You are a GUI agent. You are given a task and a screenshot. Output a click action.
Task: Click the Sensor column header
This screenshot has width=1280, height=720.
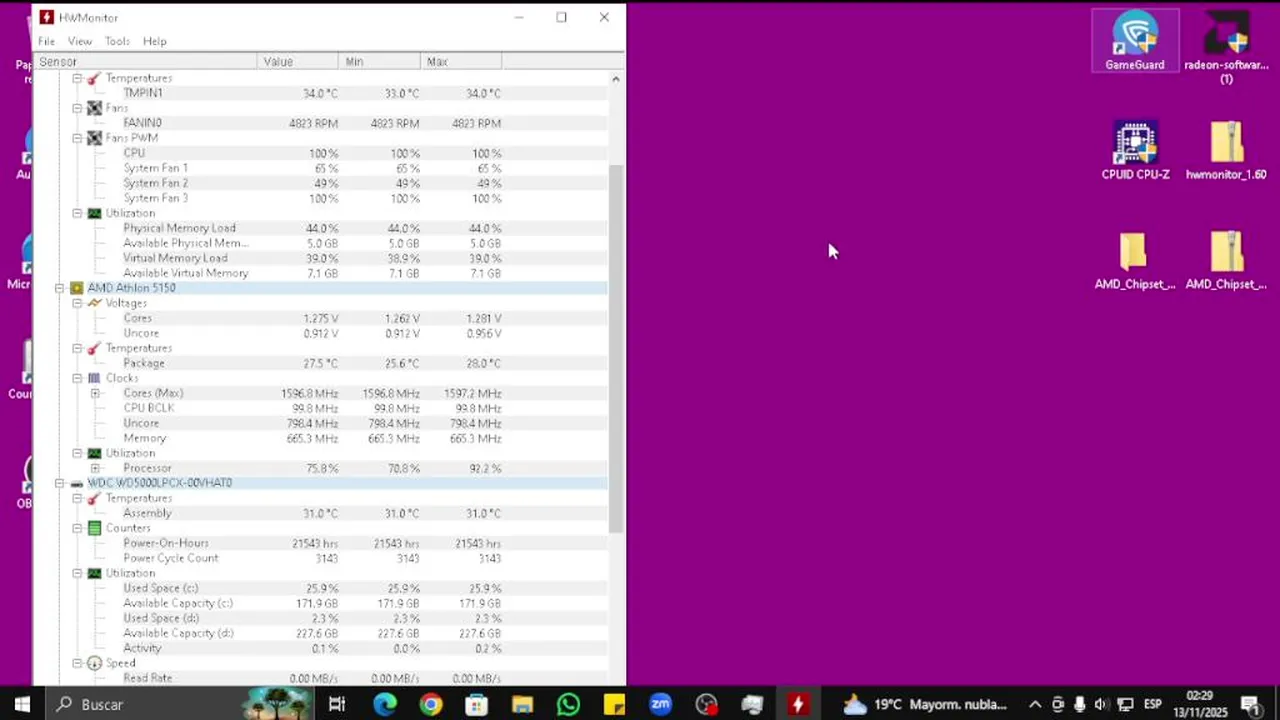click(146, 62)
